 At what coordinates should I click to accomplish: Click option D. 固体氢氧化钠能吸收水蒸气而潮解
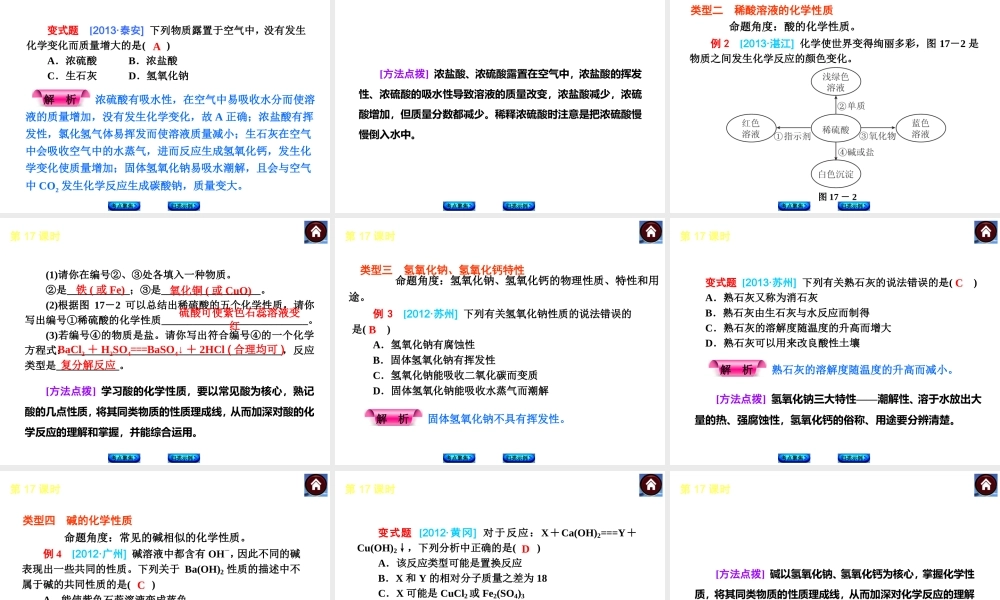pos(460,390)
